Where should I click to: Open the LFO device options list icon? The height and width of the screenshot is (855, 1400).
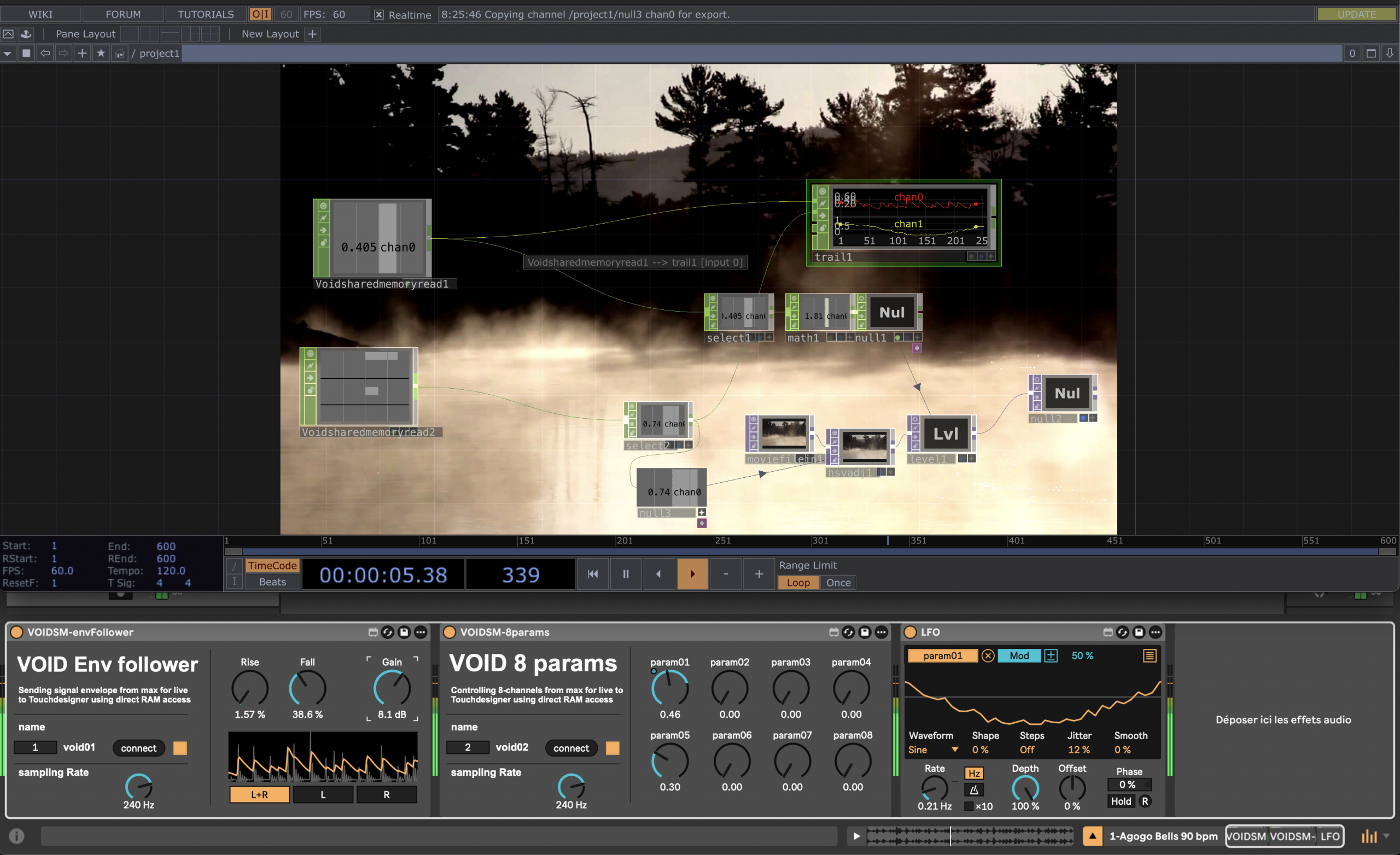(x=1150, y=655)
